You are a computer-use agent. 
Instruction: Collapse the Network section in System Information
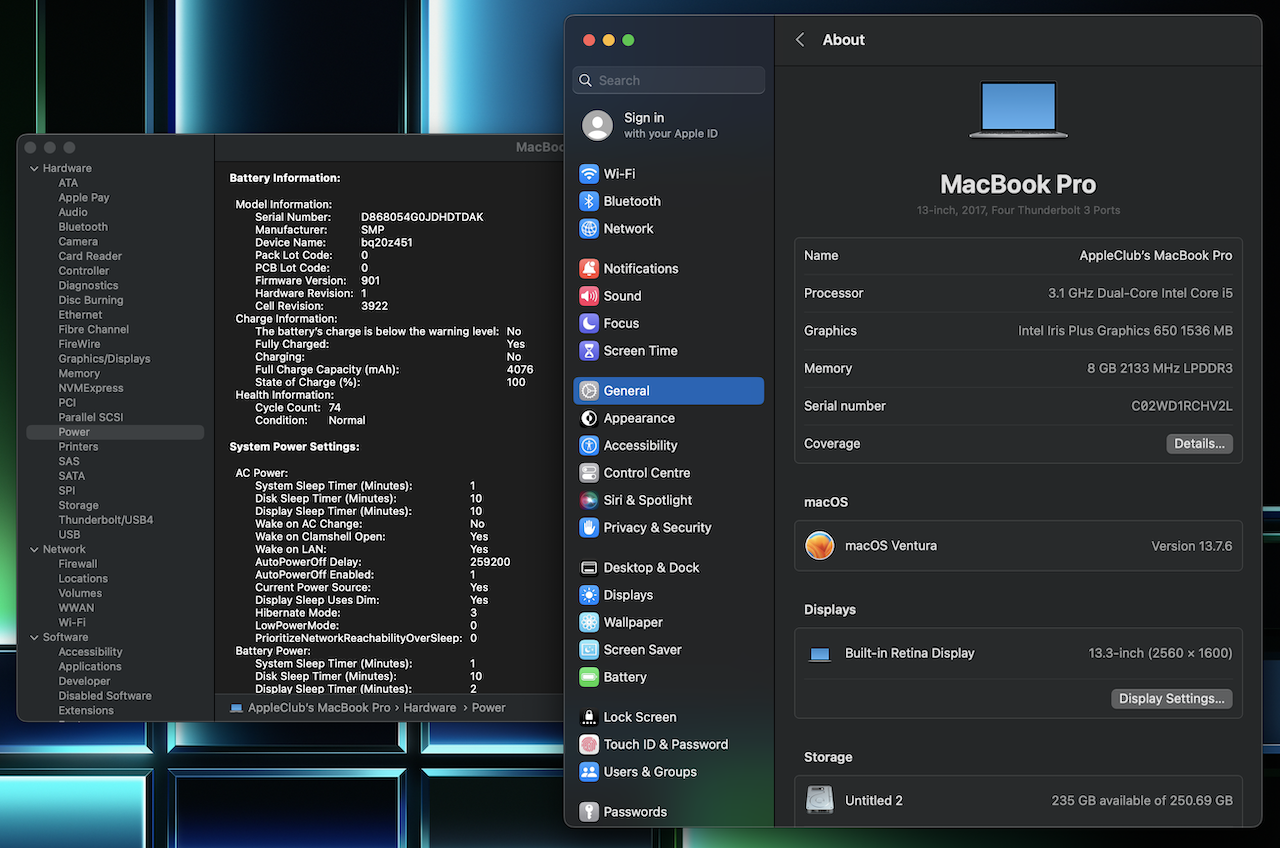[34, 549]
